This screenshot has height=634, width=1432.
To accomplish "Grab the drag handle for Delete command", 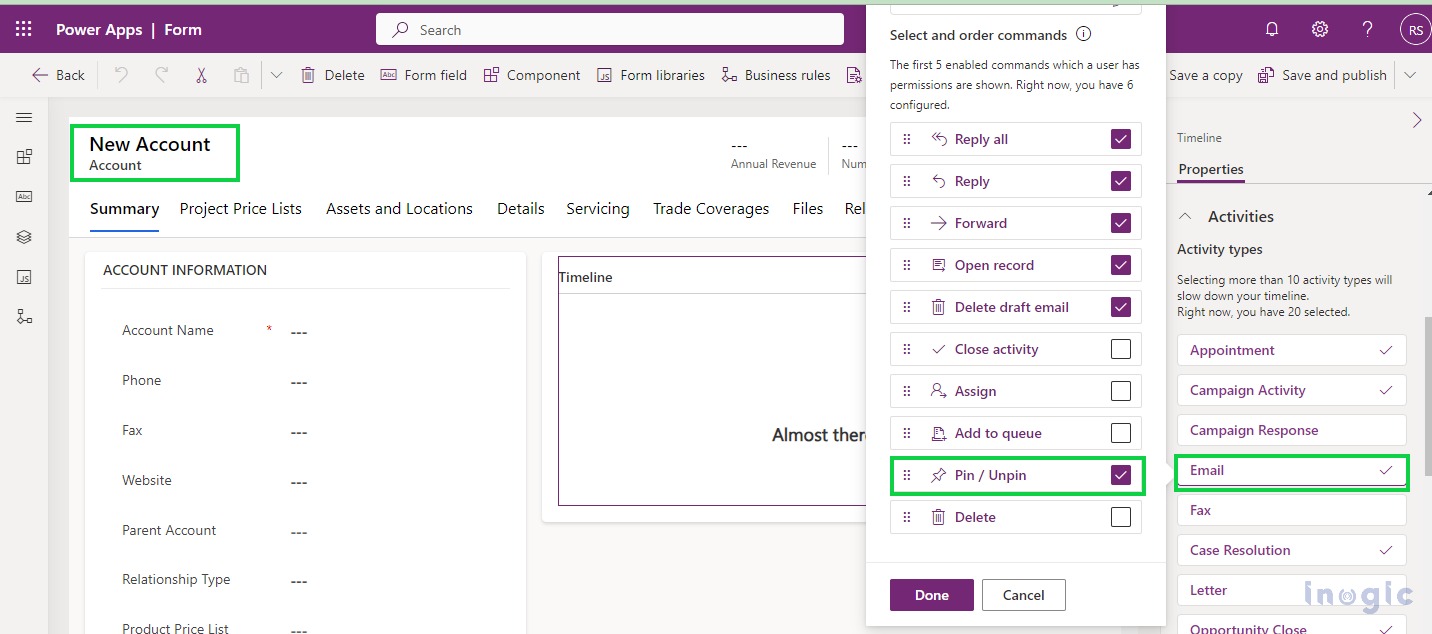I will pos(907,517).
